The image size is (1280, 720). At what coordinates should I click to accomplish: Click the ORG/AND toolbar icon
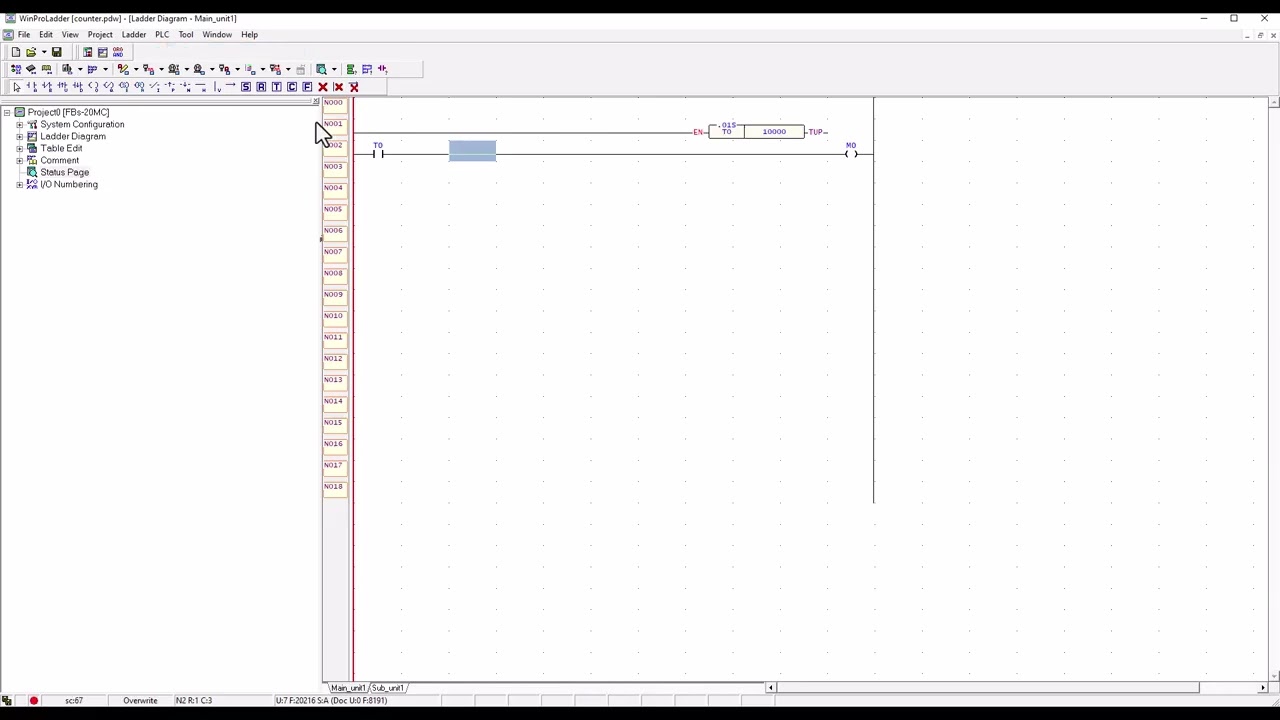pyautogui.click(x=117, y=52)
